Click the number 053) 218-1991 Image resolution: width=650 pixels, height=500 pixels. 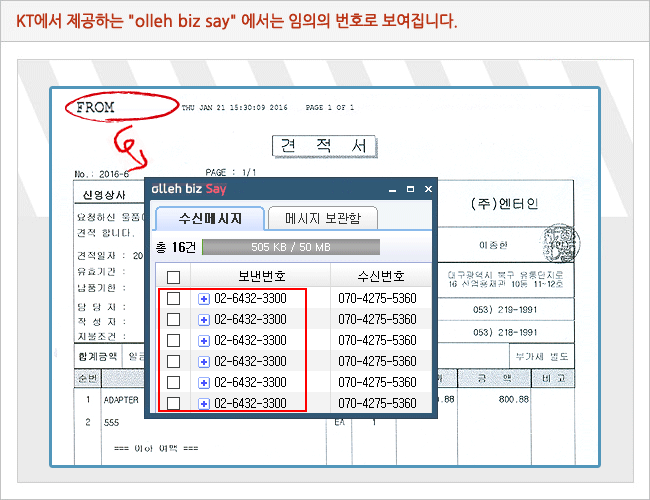pyautogui.click(x=505, y=333)
